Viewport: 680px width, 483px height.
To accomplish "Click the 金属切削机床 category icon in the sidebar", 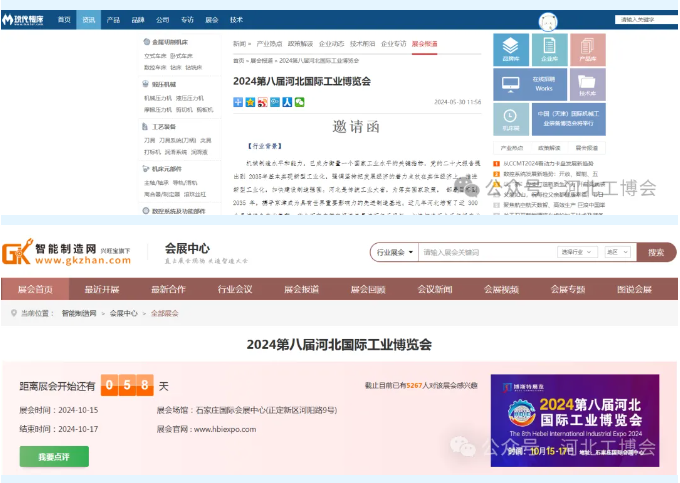I will coord(147,42).
